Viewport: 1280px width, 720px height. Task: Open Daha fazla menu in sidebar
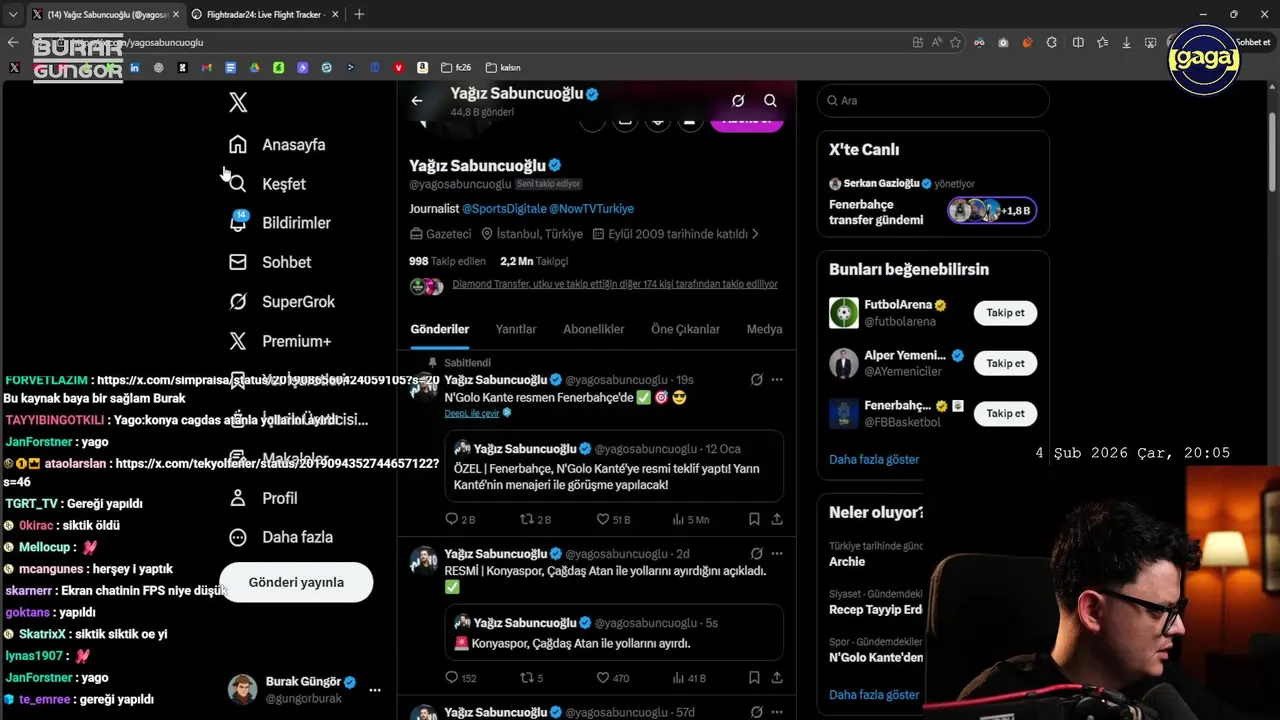(281, 537)
